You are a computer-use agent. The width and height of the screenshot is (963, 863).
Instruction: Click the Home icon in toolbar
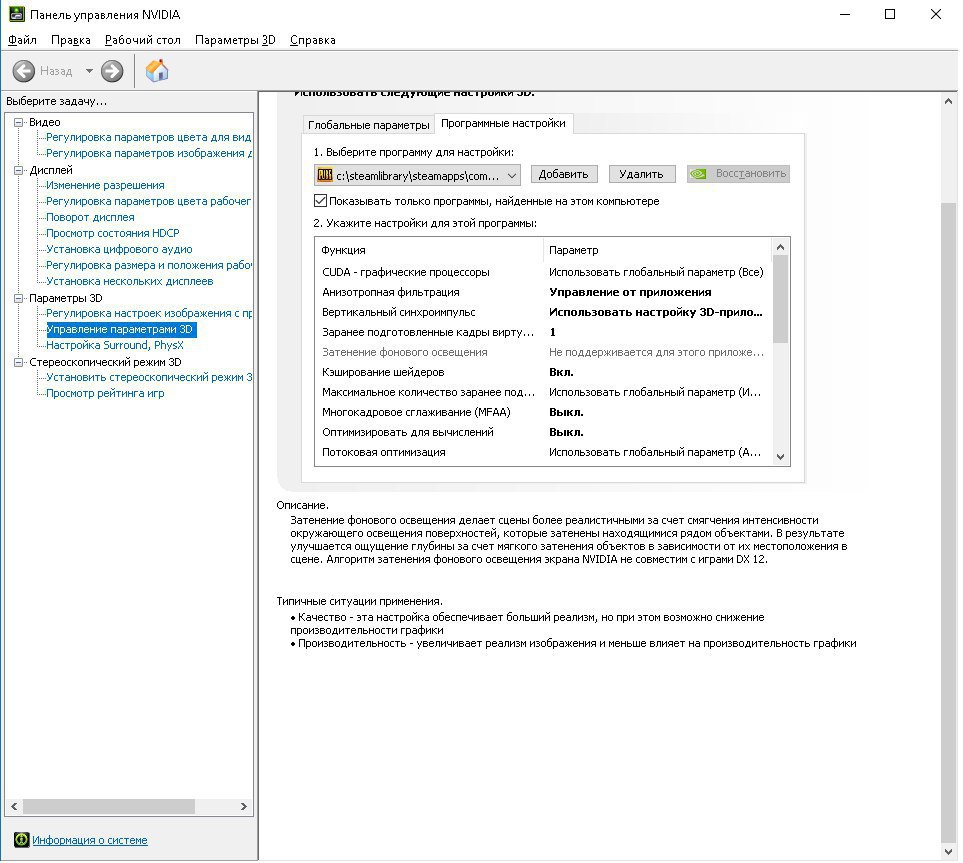pyautogui.click(x=157, y=71)
